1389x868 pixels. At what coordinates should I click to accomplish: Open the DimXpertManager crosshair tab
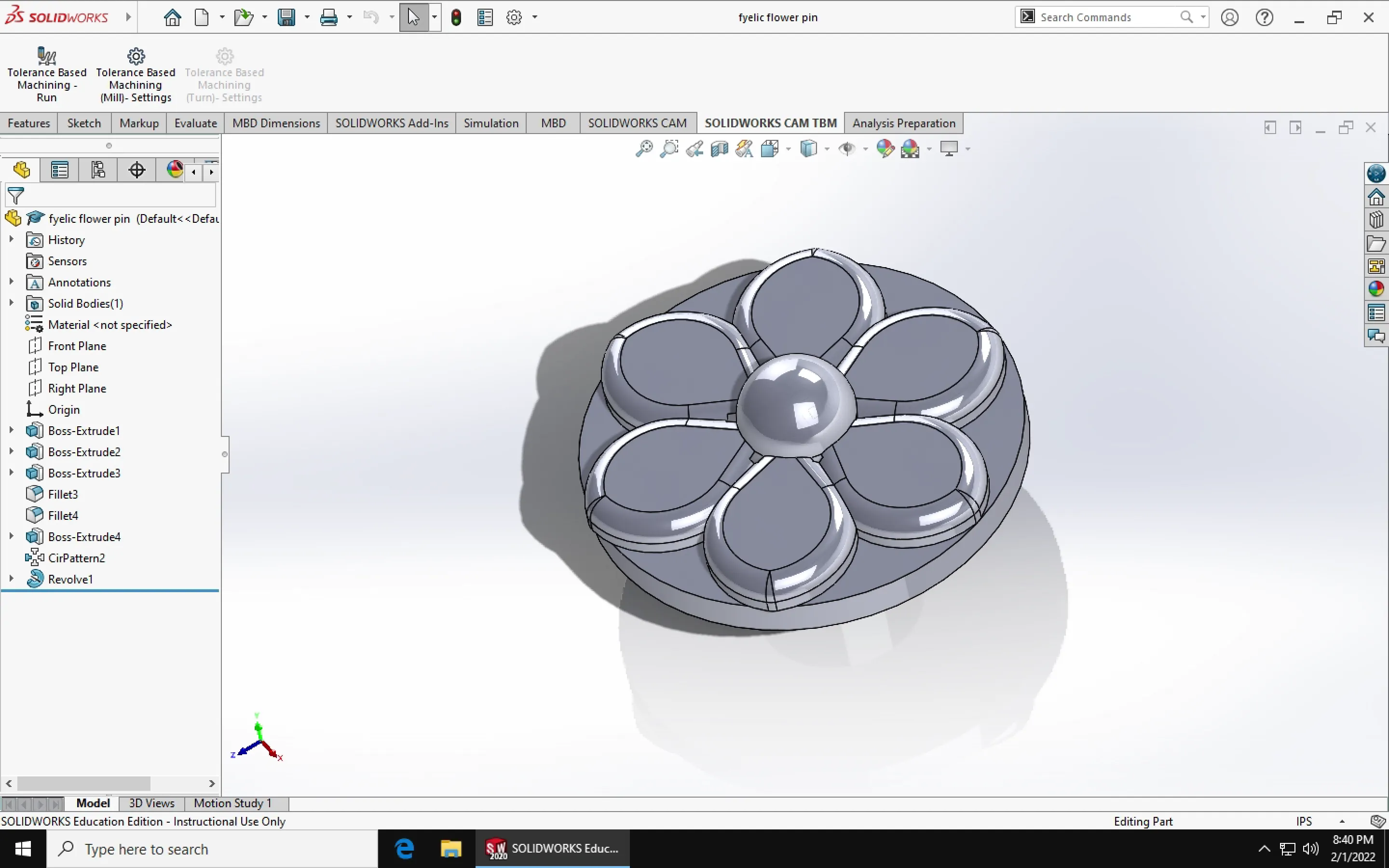pyautogui.click(x=136, y=170)
